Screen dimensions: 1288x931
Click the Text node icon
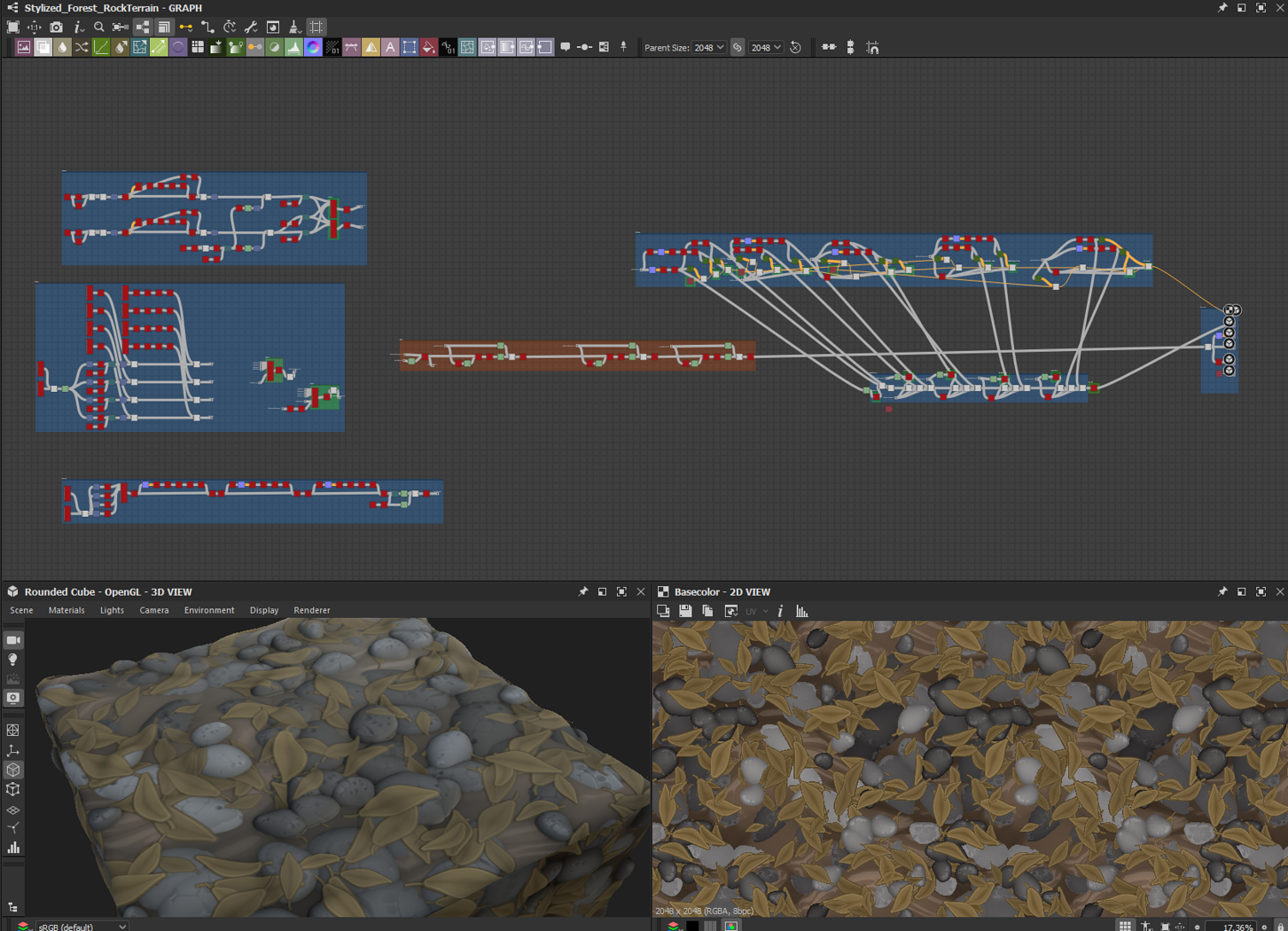click(x=390, y=48)
